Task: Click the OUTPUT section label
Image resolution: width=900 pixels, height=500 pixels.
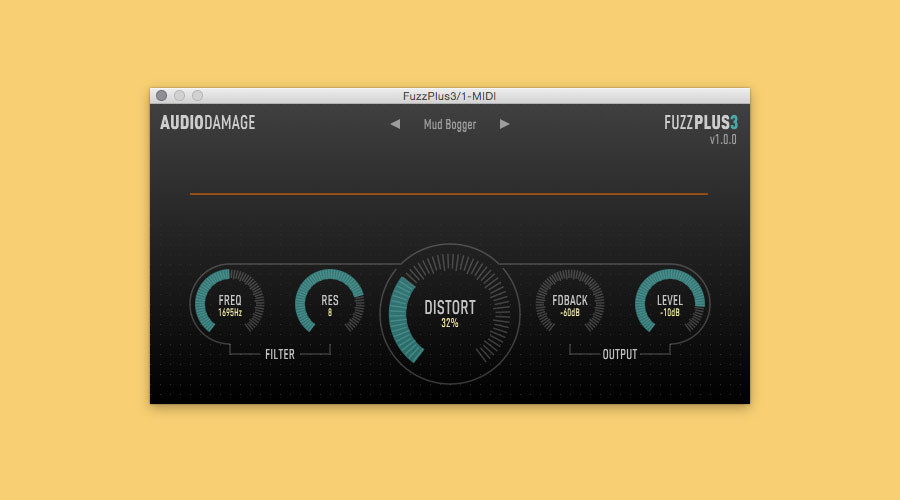Action: click(619, 354)
